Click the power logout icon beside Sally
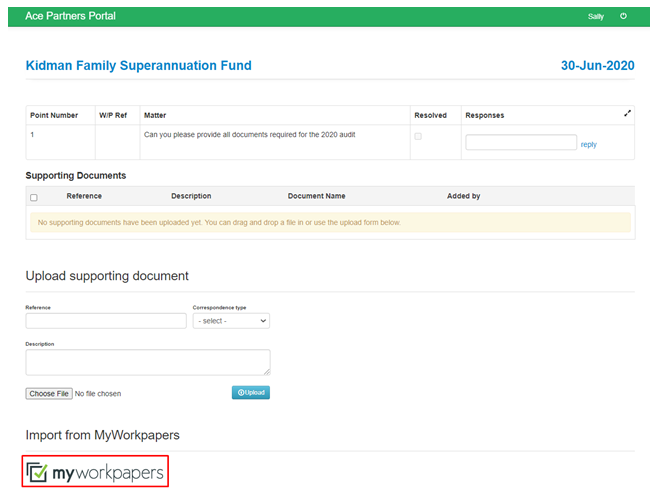This screenshot has width=656, height=499. coord(624,16)
